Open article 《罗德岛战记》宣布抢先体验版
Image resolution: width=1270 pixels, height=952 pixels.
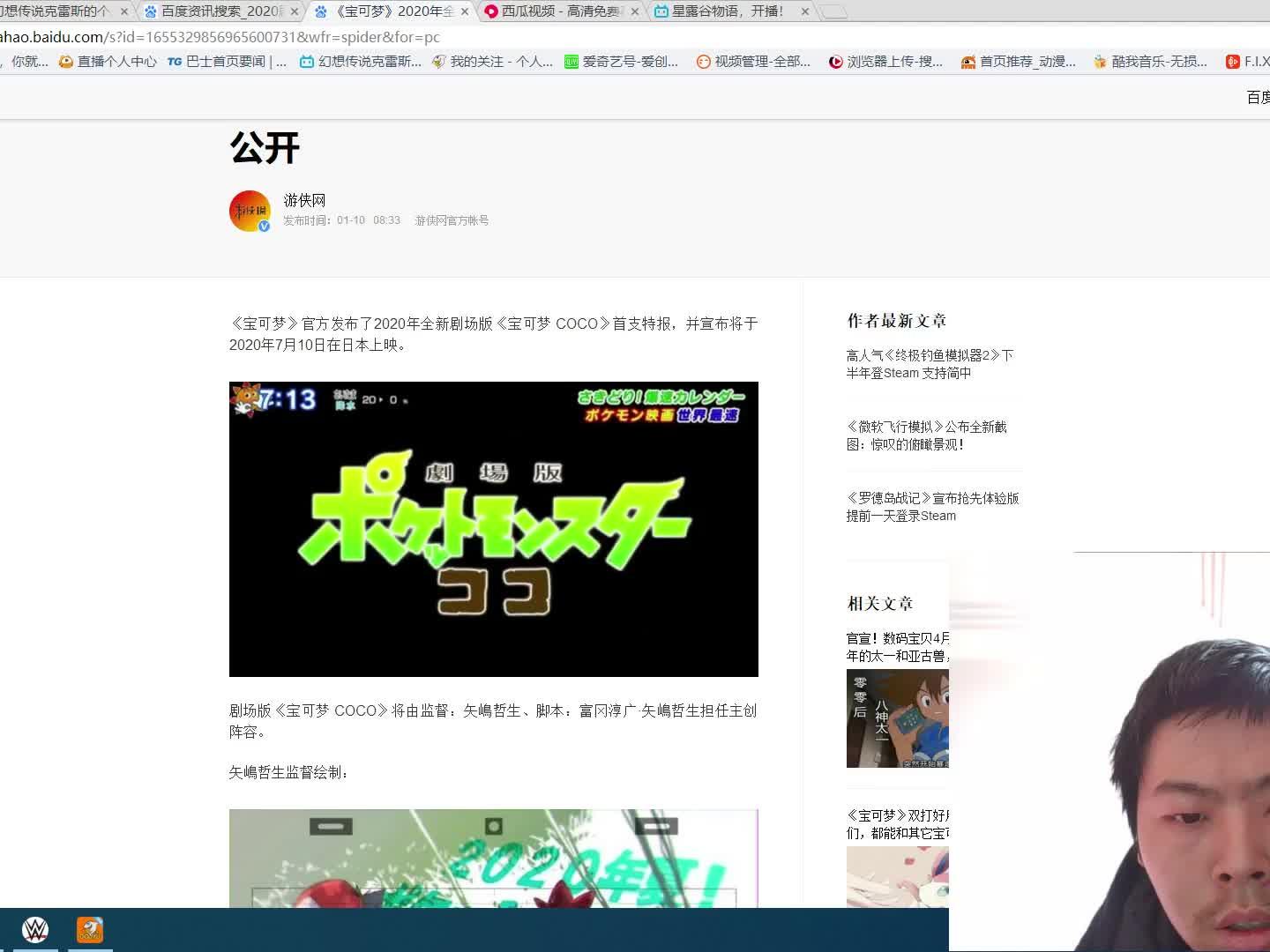click(932, 507)
